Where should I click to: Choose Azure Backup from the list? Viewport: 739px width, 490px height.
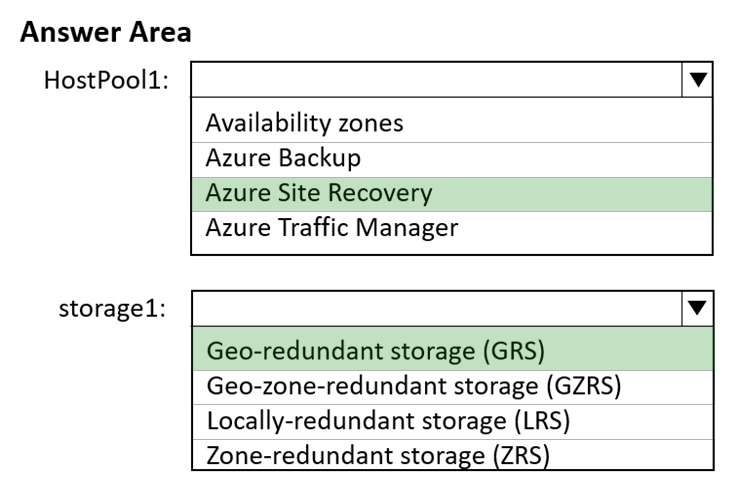pyautogui.click(x=283, y=157)
